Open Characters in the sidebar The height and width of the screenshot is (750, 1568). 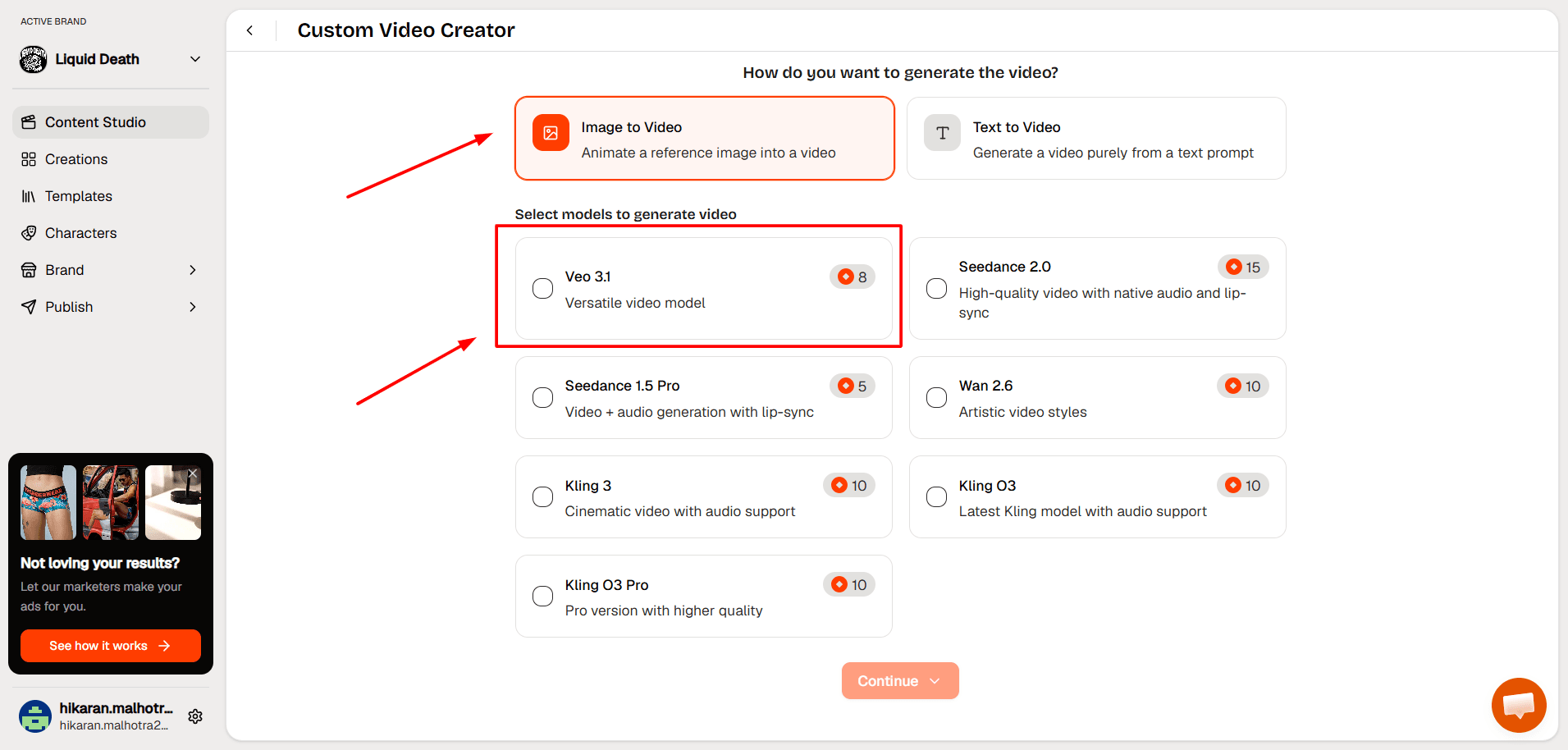click(111, 233)
